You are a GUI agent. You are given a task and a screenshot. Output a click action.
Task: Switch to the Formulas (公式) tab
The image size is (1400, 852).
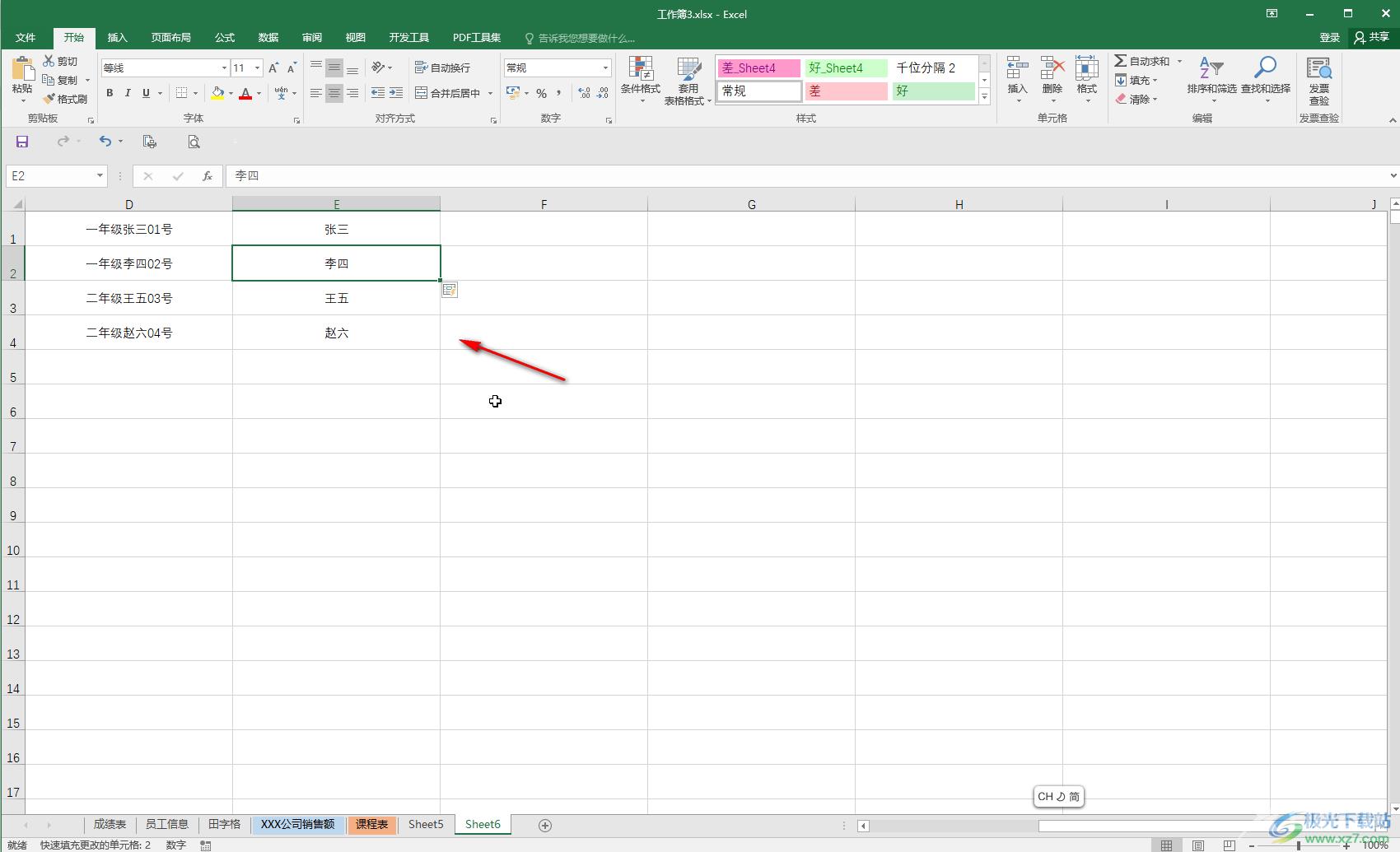pyautogui.click(x=225, y=38)
